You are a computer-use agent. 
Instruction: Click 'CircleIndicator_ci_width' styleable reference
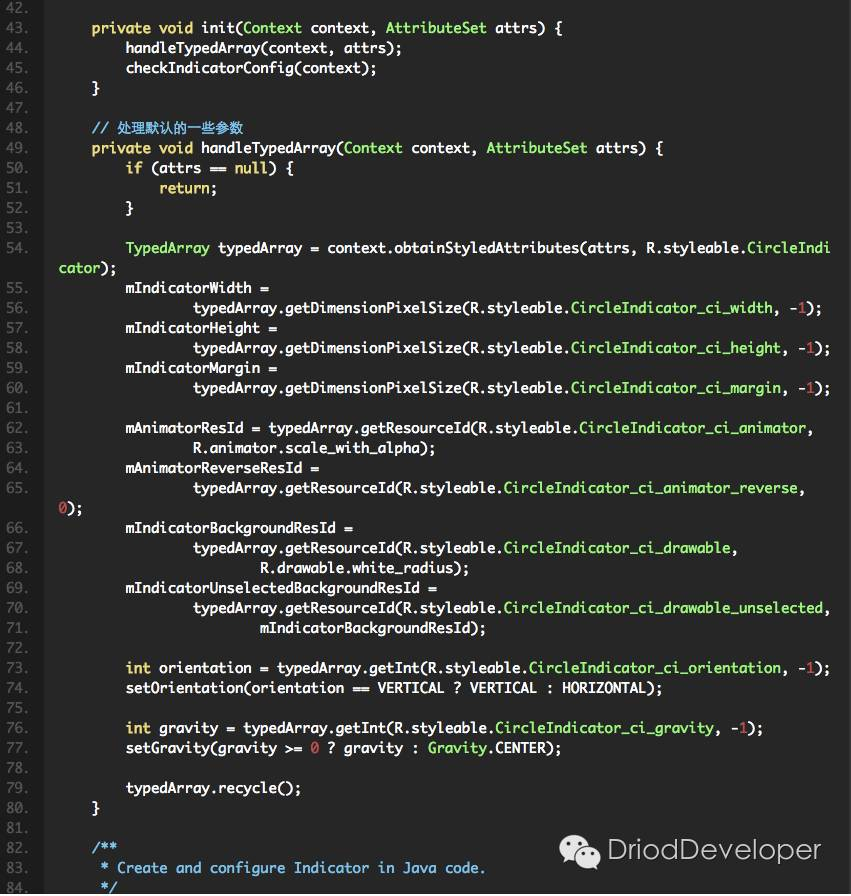(x=672, y=308)
